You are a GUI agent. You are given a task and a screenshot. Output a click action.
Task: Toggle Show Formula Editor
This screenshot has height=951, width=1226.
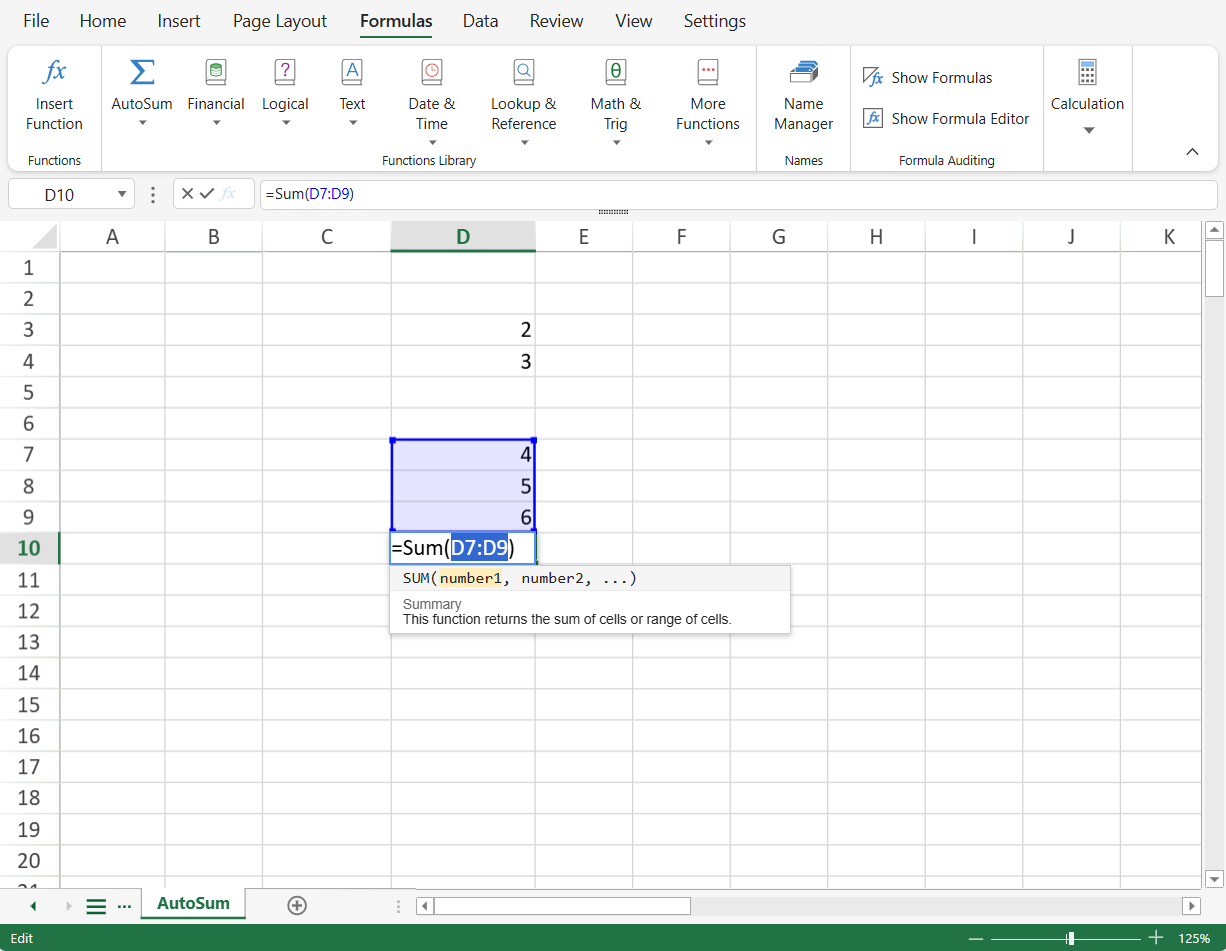point(946,118)
